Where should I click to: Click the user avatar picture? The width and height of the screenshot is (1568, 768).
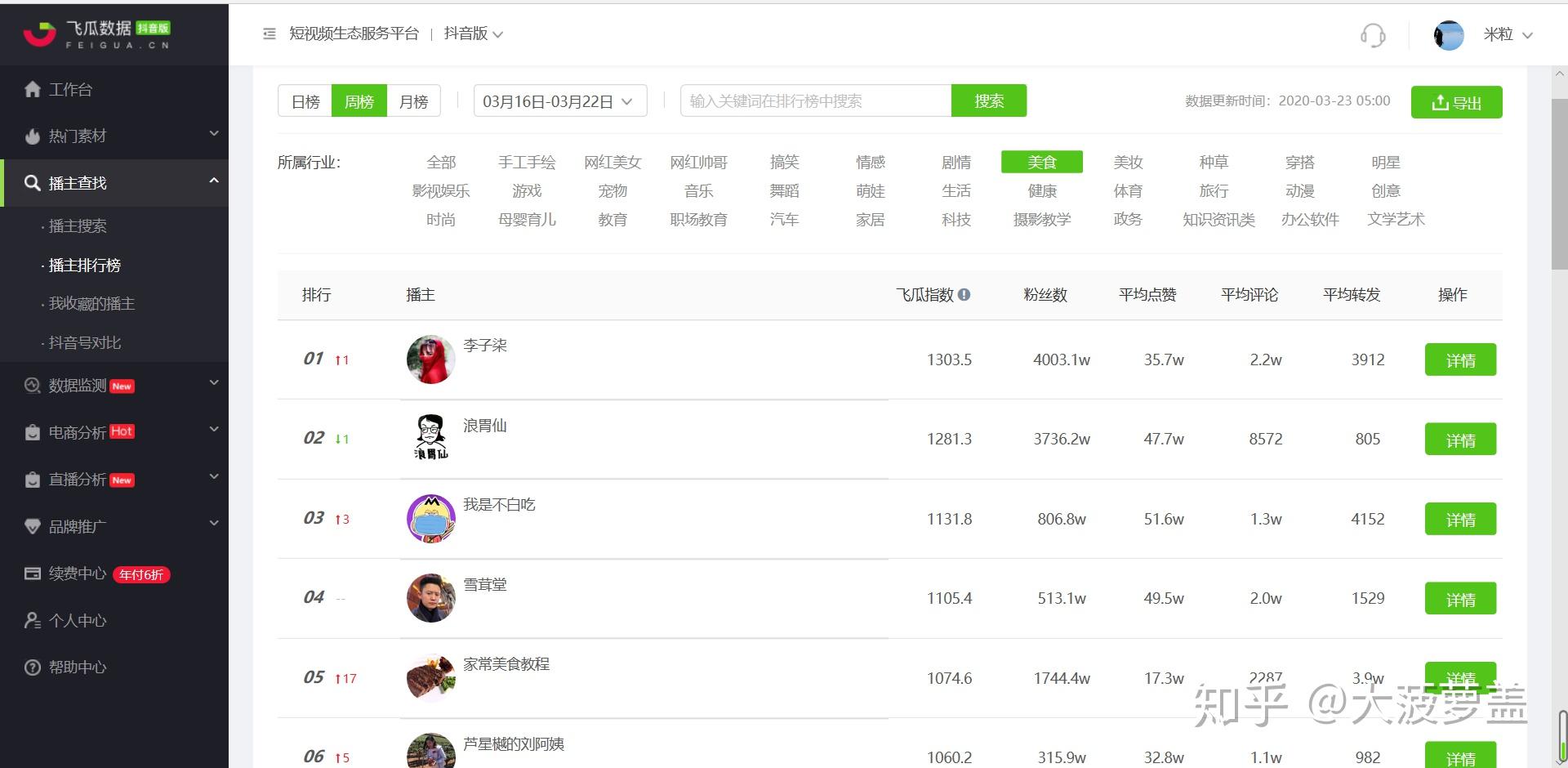[x=1449, y=35]
